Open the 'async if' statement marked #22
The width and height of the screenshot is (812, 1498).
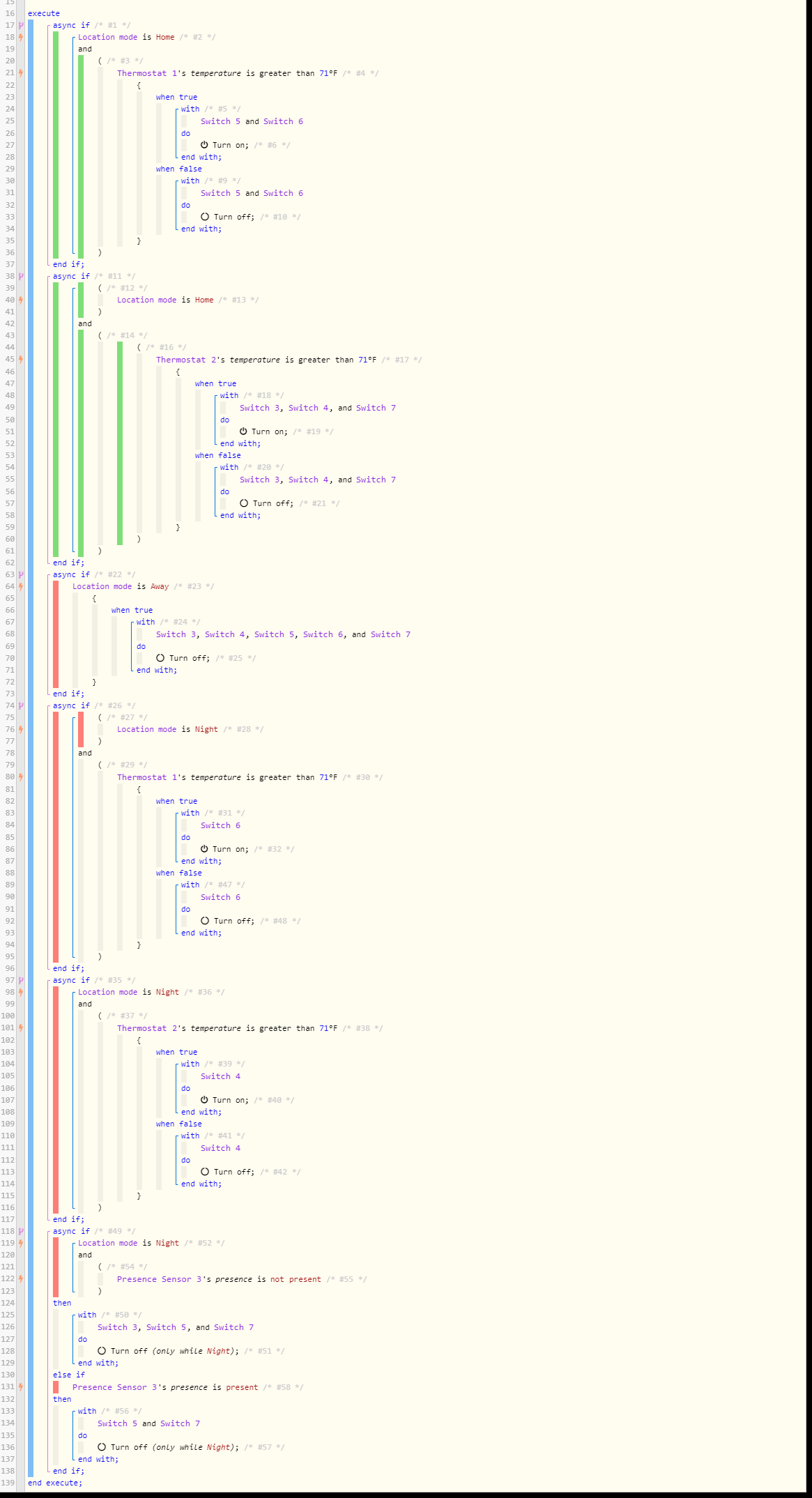tap(71, 574)
